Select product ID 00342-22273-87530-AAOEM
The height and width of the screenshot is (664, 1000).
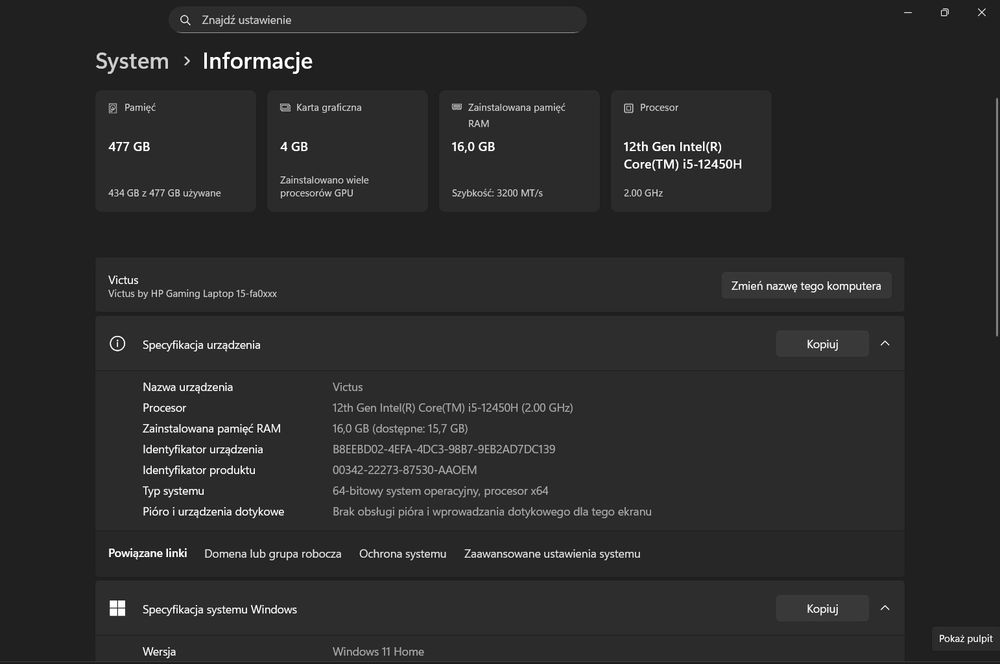[404, 470]
